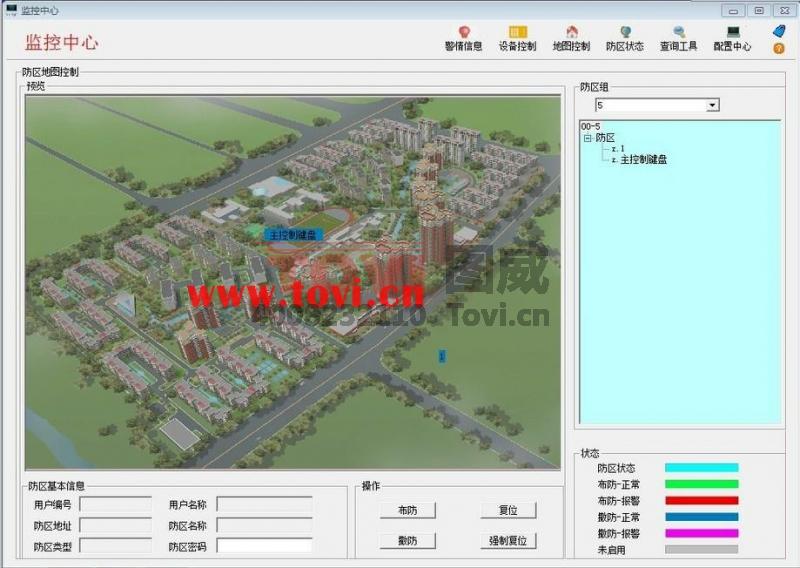Click the red 布防-报警 color swatch
The image size is (800, 568).
click(701, 500)
